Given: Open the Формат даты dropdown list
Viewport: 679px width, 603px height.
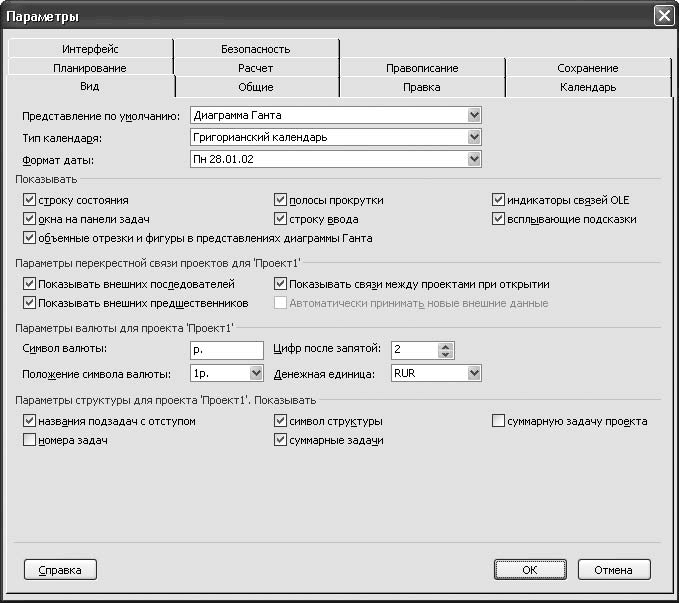Looking at the screenshot, I should [x=474, y=159].
